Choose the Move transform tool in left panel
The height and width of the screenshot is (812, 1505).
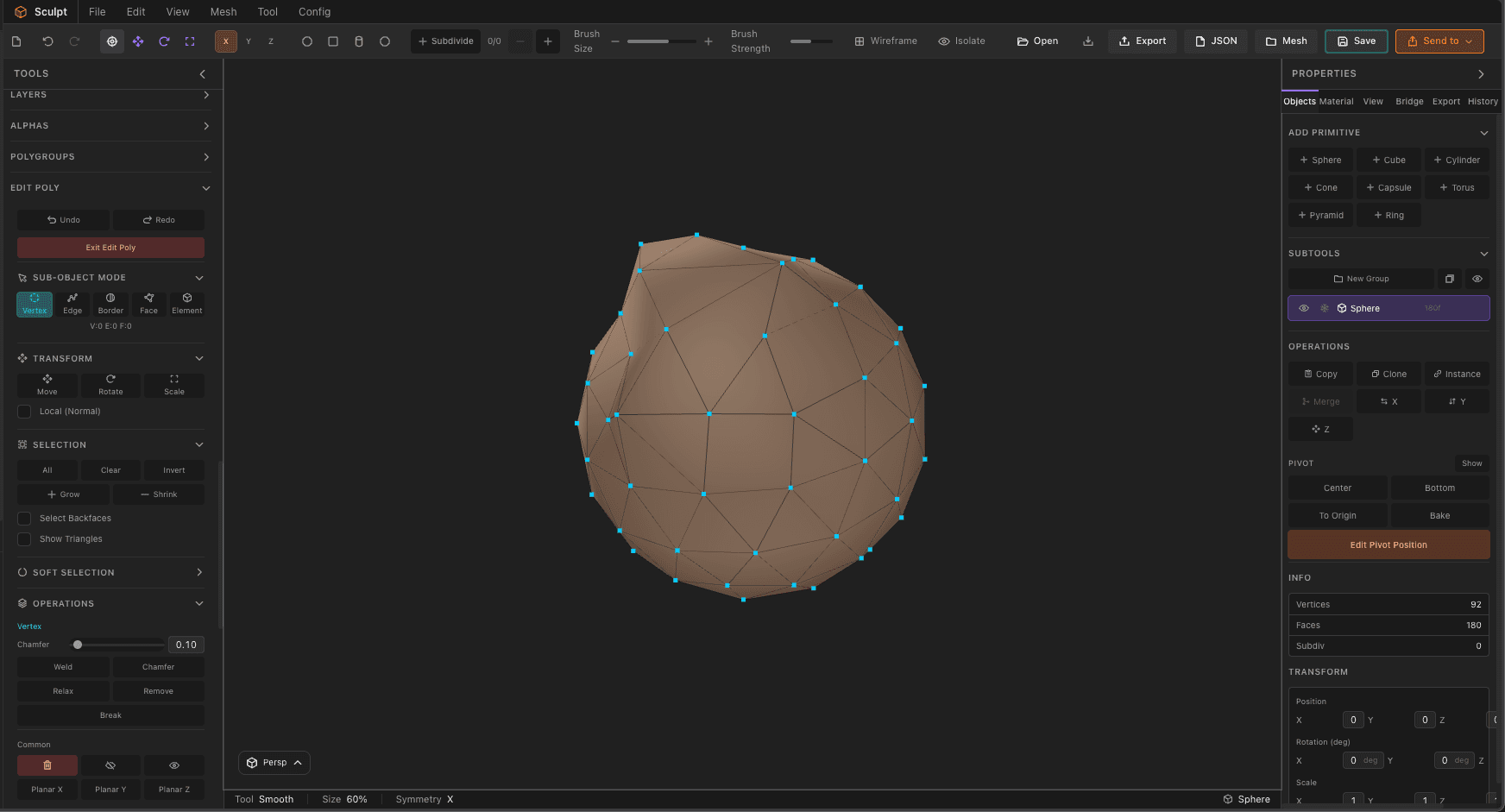tap(47, 385)
